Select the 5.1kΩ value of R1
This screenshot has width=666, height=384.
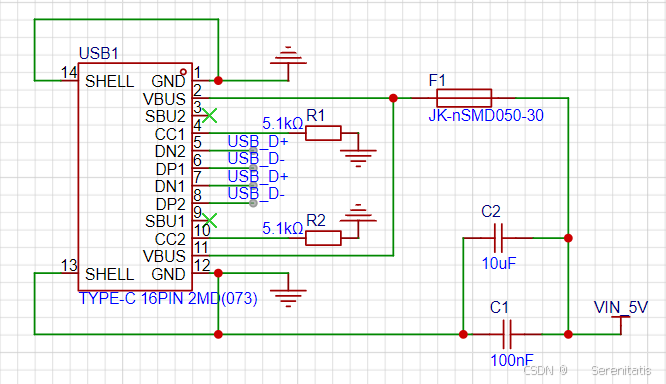pos(282,124)
